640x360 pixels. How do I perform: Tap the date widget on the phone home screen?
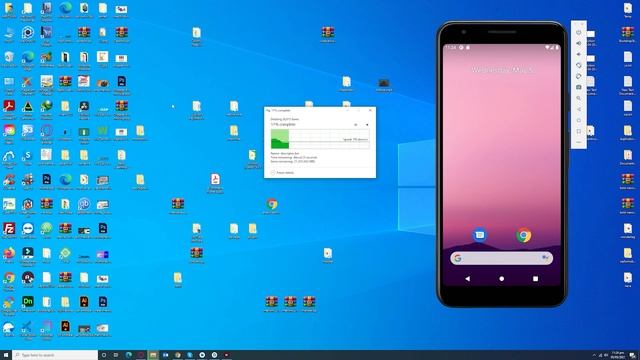coord(502,70)
